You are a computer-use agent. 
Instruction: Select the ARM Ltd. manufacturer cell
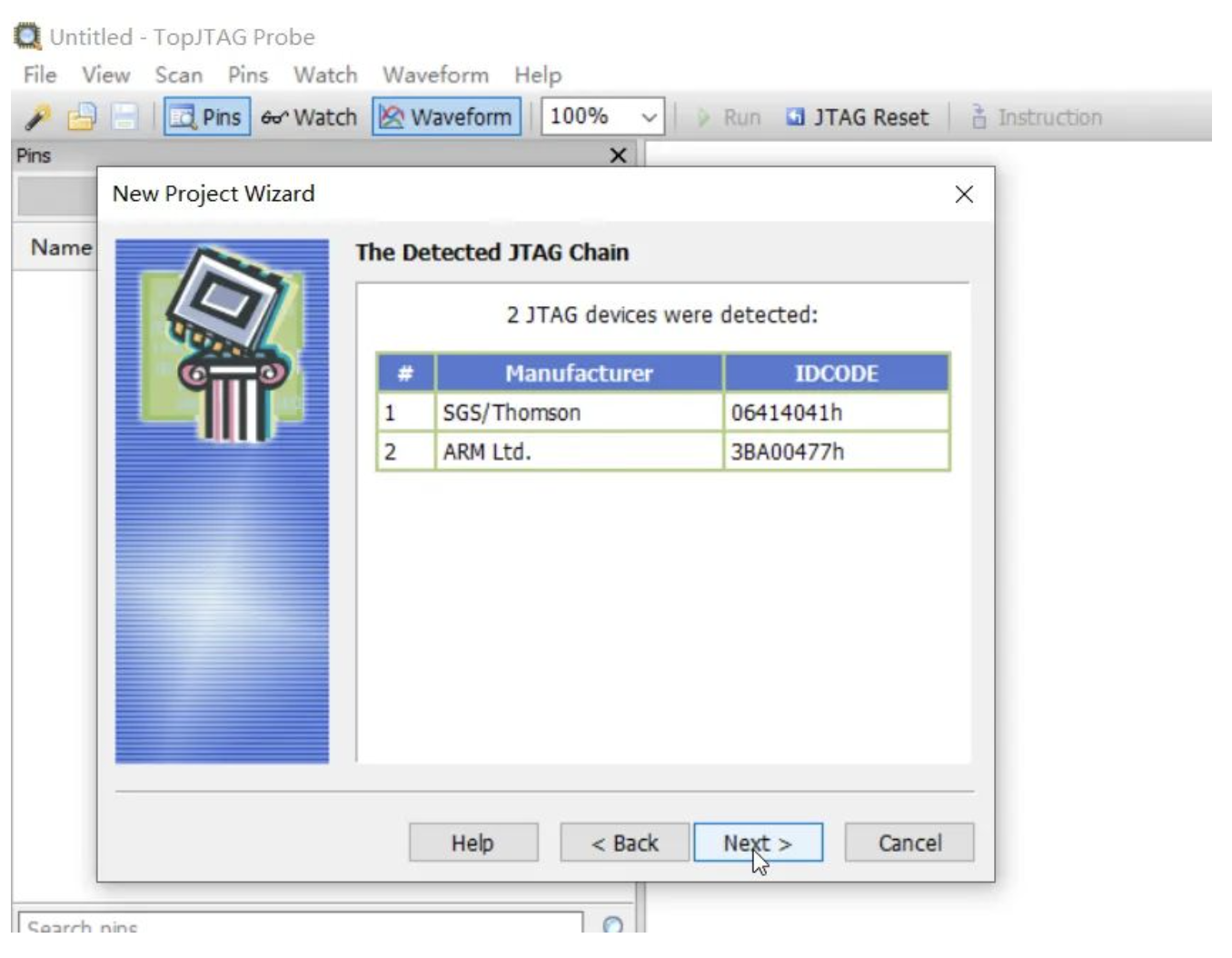(x=579, y=452)
